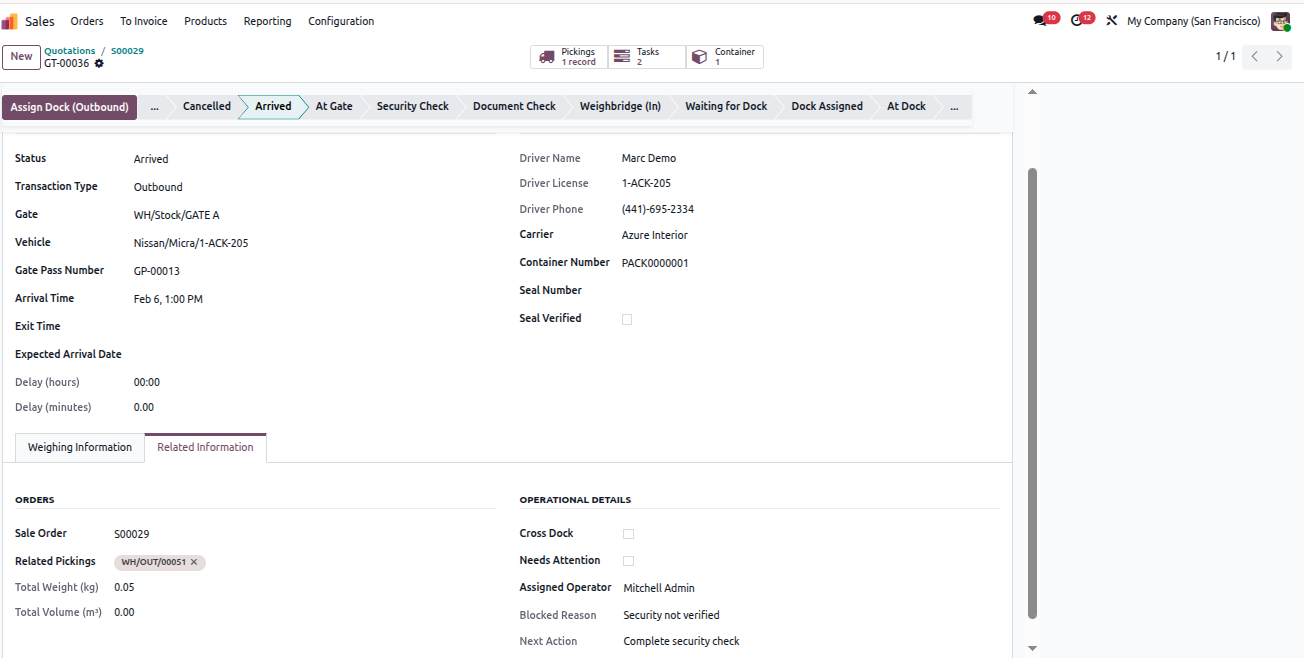Image resolution: width=1304 pixels, height=658 pixels.
Task: Open company switcher My Company (San Francisco)
Action: (x=1193, y=21)
